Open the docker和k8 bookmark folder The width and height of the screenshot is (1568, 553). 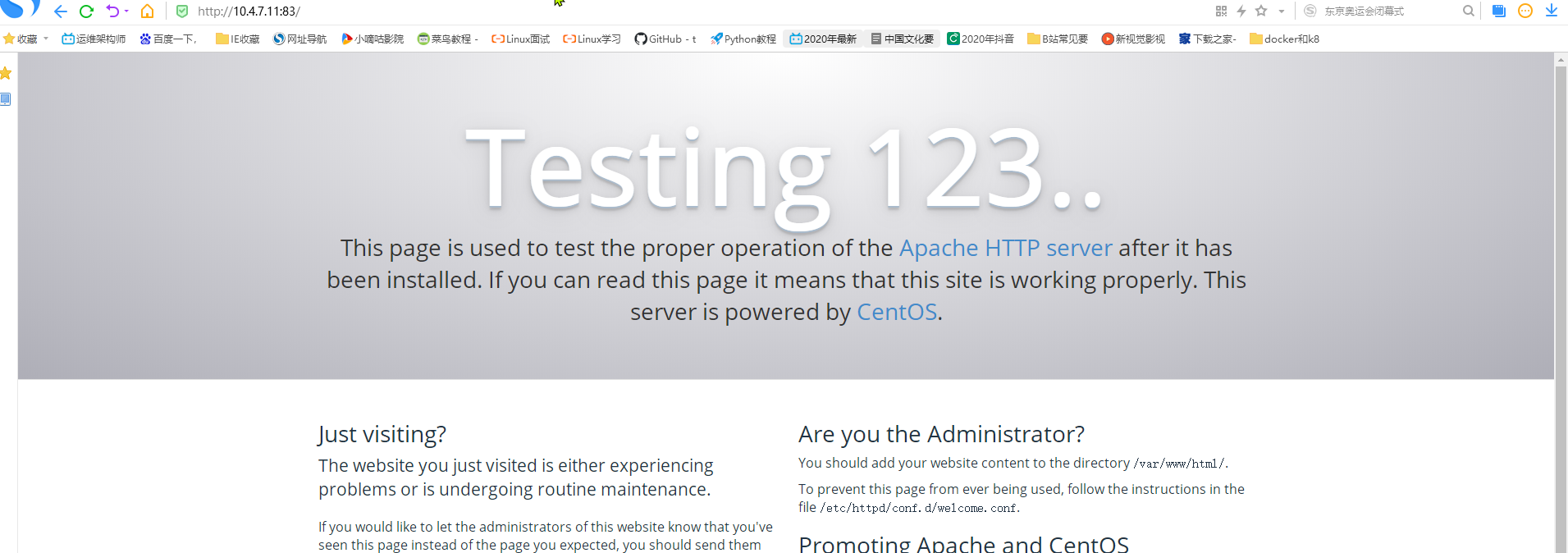point(1285,39)
